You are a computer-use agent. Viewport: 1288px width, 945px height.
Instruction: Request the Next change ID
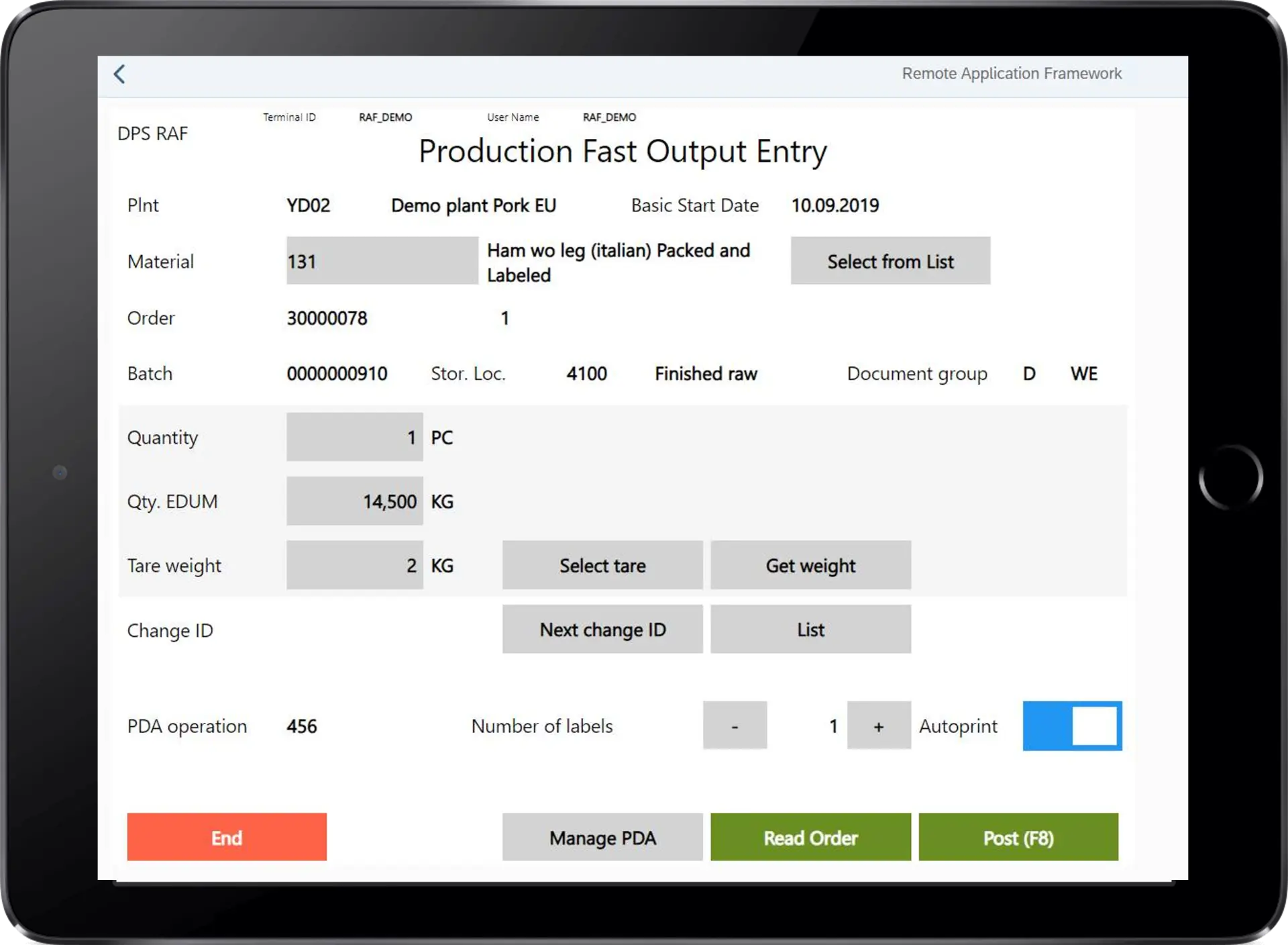click(602, 629)
